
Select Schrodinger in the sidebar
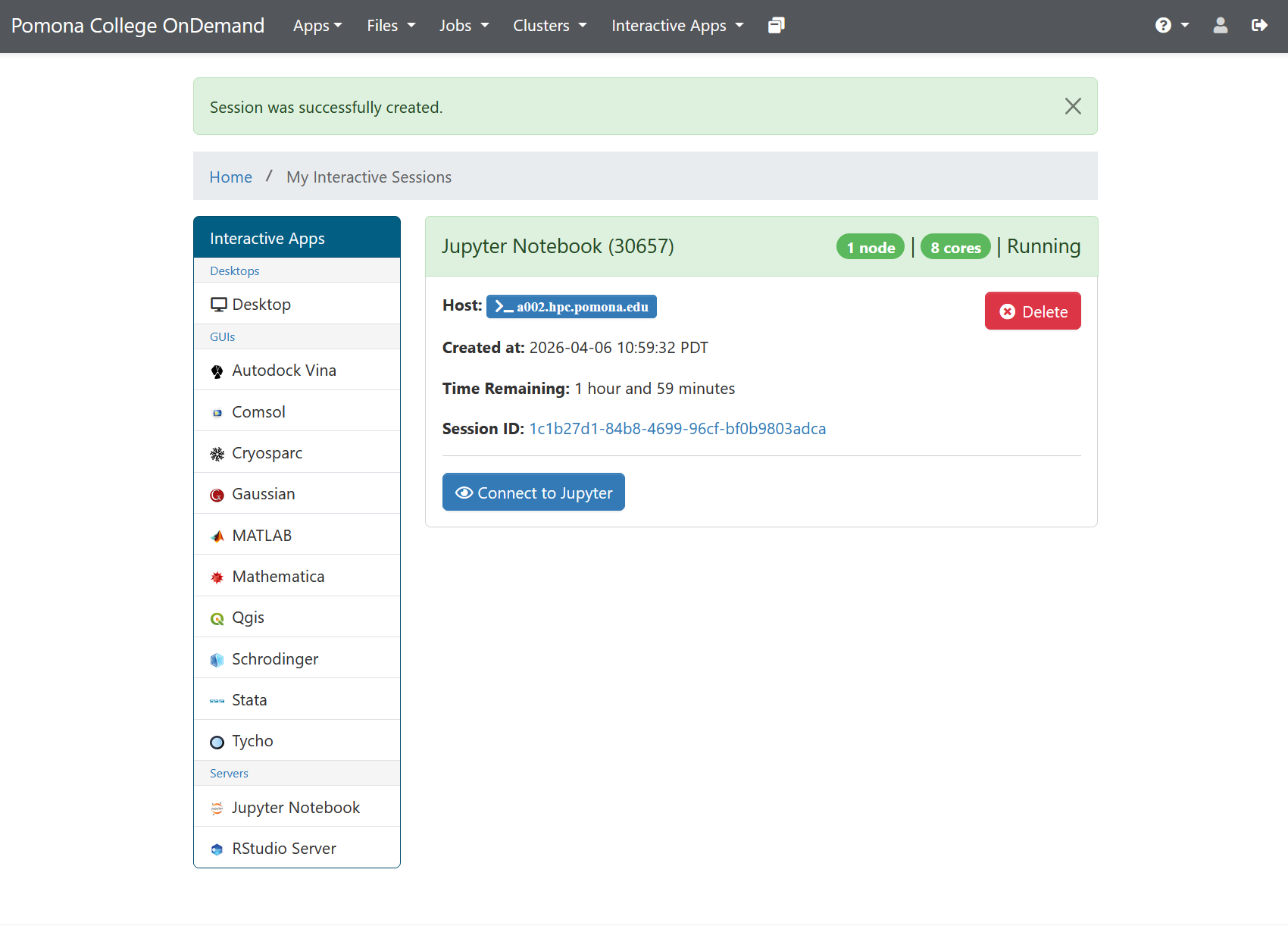(297, 658)
